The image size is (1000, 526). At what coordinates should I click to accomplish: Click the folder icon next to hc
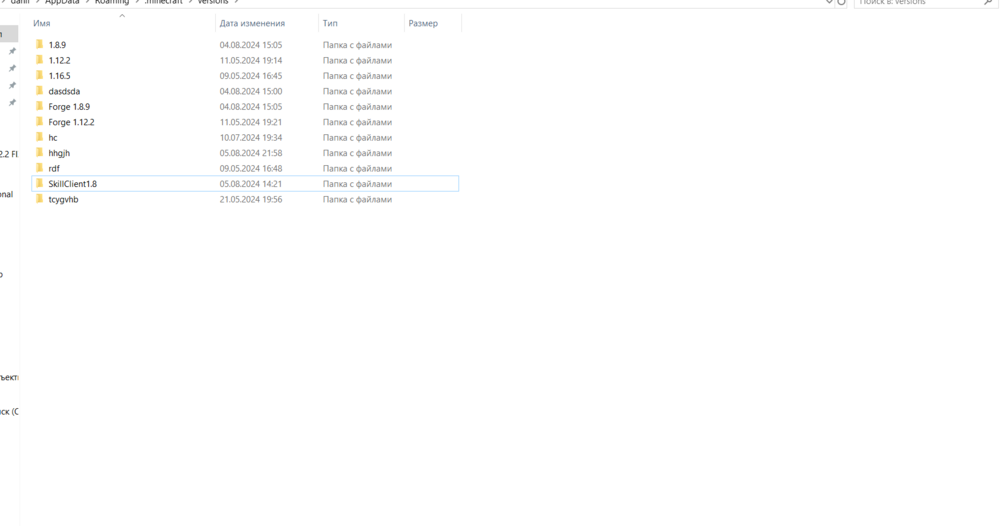(40, 137)
